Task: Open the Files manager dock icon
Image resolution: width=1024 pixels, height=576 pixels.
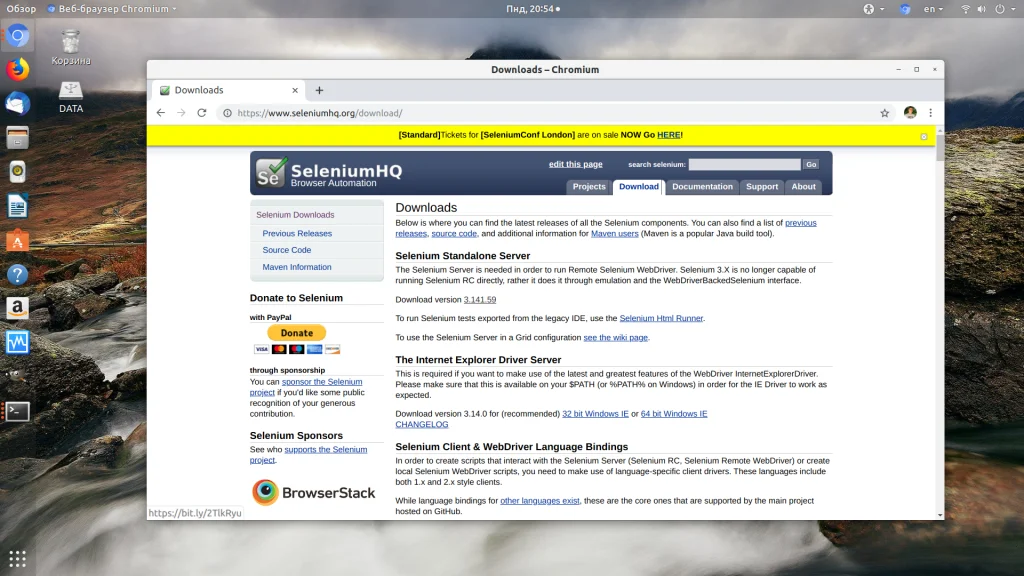Action: (x=18, y=138)
